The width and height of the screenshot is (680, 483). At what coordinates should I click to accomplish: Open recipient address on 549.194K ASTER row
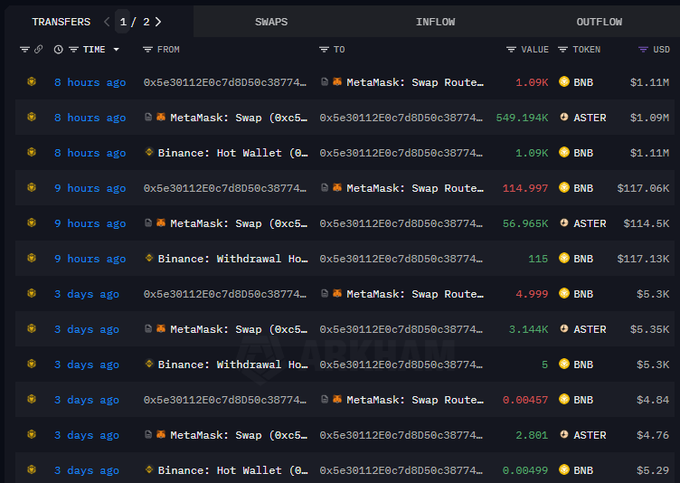(401, 117)
